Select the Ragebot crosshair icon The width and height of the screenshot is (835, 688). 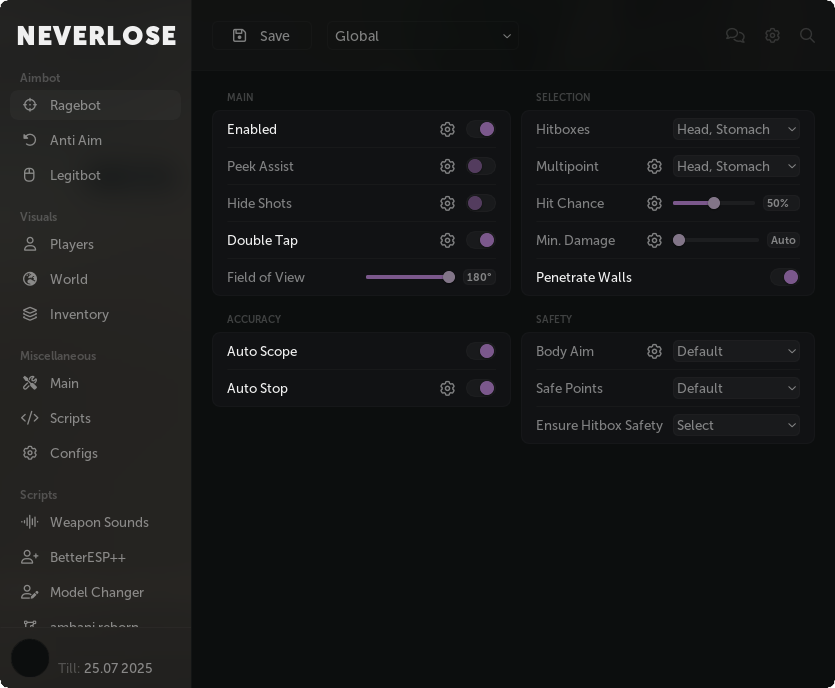pyautogui.click(x=30, y=105)
